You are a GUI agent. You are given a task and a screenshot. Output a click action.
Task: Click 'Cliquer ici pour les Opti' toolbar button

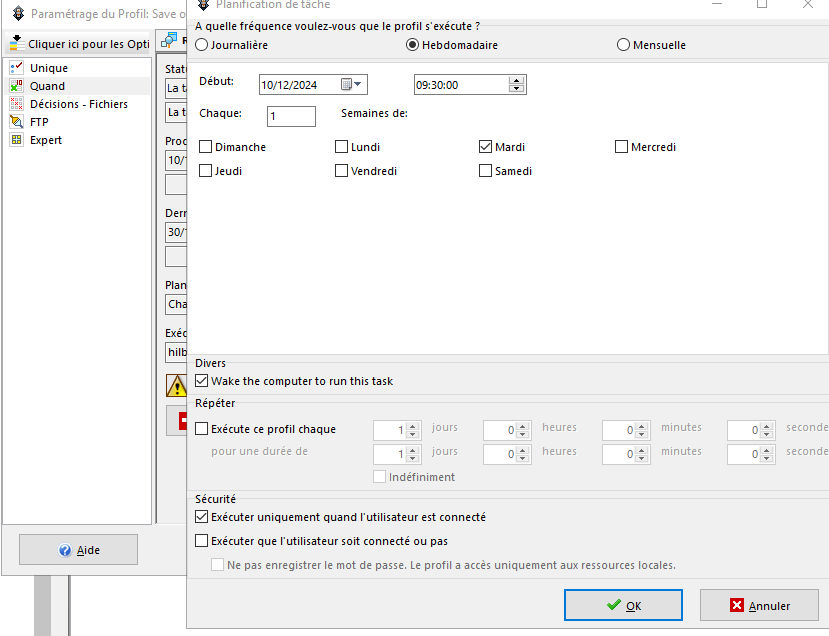[x=78, y=44]
